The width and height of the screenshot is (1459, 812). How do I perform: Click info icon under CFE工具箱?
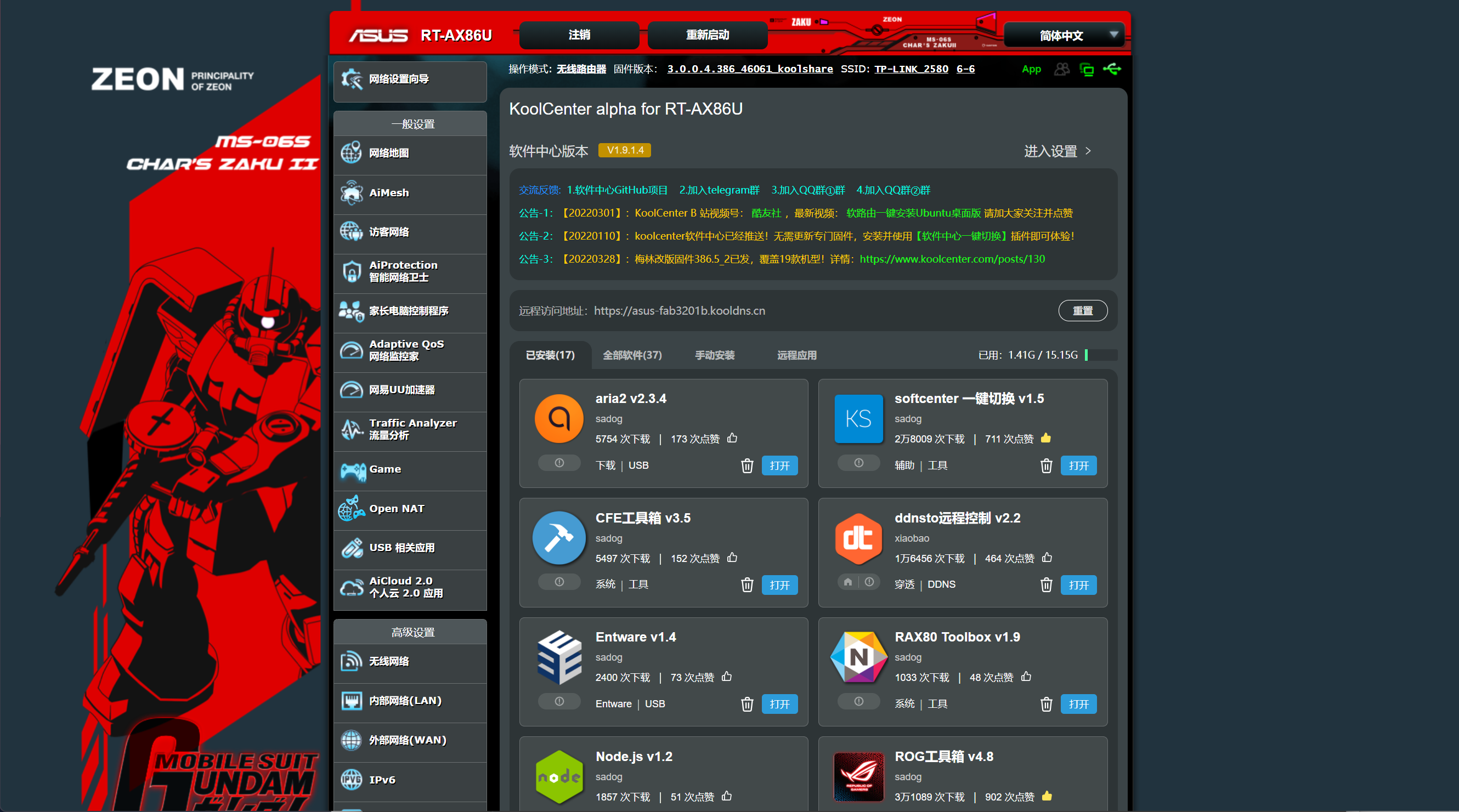tap(559, 582)
